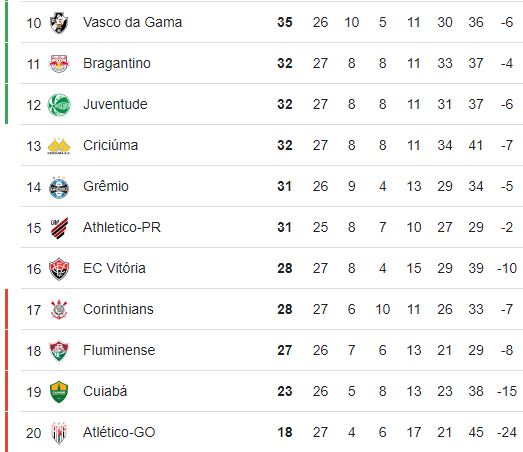Click the Athletico-PR striped crest
Image resolution: width=523 pixels, height=452 pixels.
[59, 228]
